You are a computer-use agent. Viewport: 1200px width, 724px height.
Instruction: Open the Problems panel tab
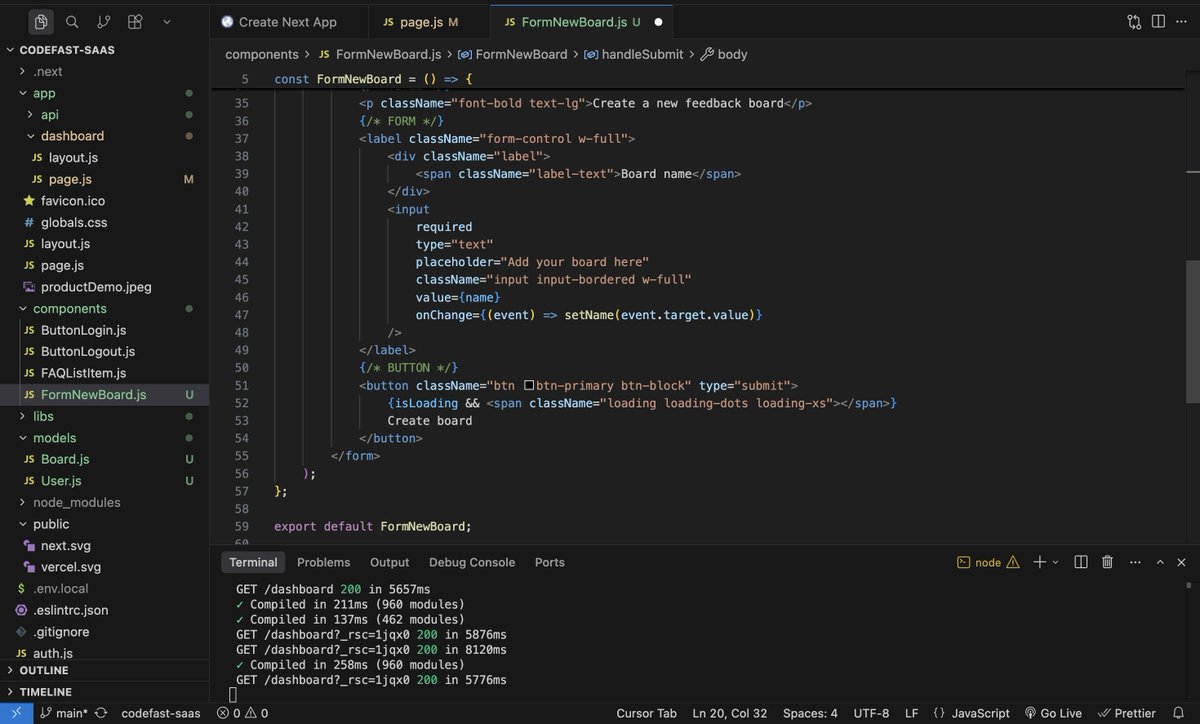(x=323, y=562)
